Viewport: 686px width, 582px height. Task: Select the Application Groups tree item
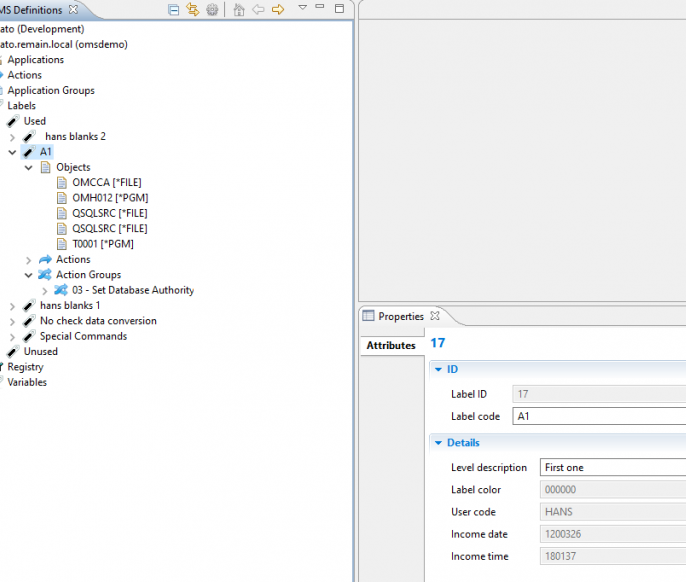pyautogui.click(x=51, y=90)
